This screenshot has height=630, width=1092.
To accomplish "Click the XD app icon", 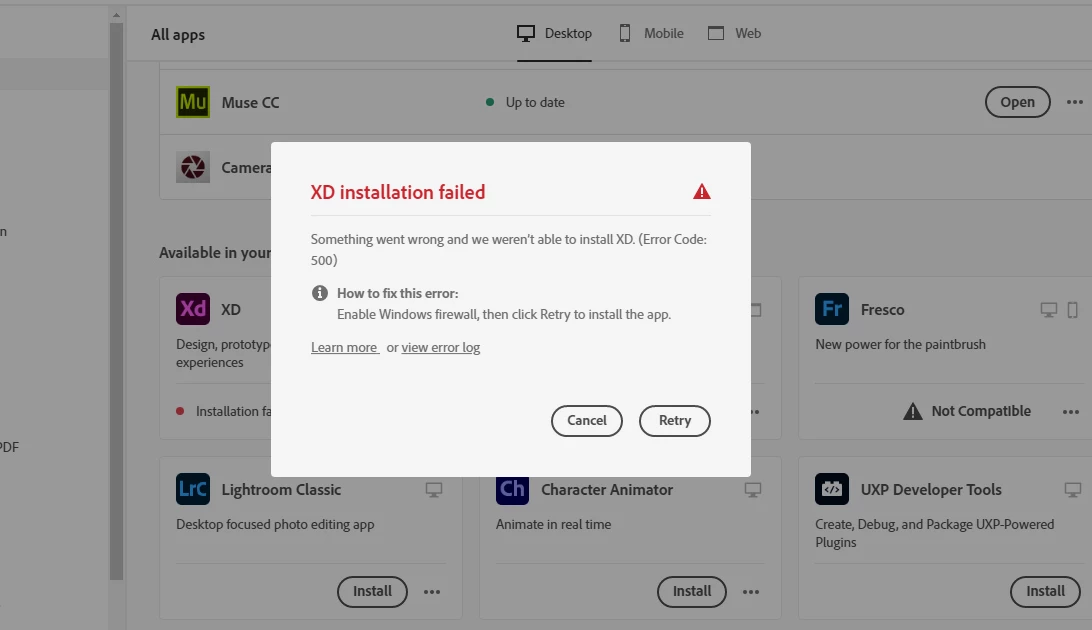I will (x=193, y=309).
